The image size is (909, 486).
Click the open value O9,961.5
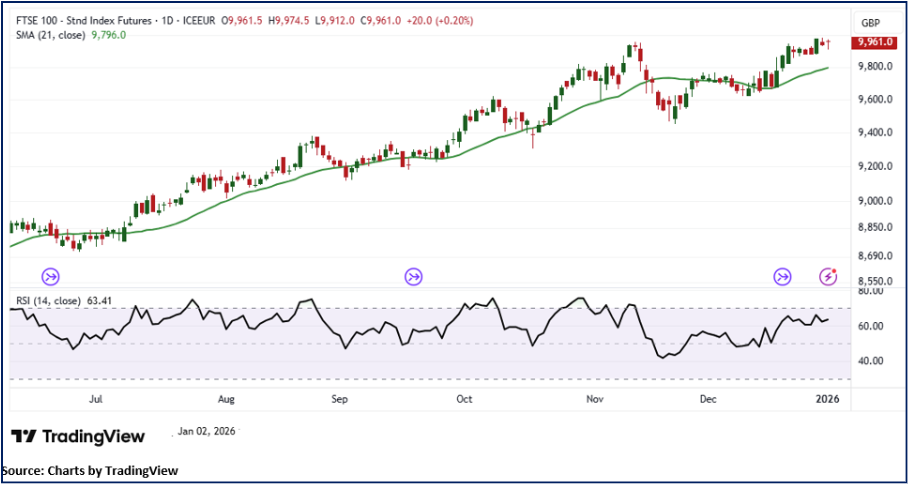(x=242, y=21)
